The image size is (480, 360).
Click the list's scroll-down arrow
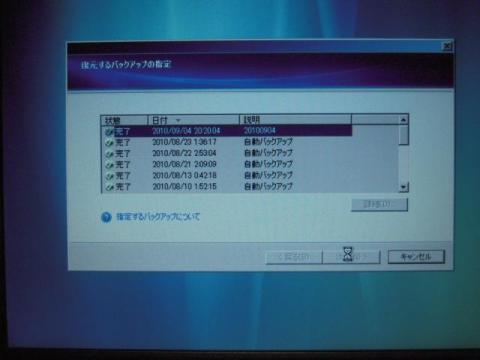click(x=403, y=187)
